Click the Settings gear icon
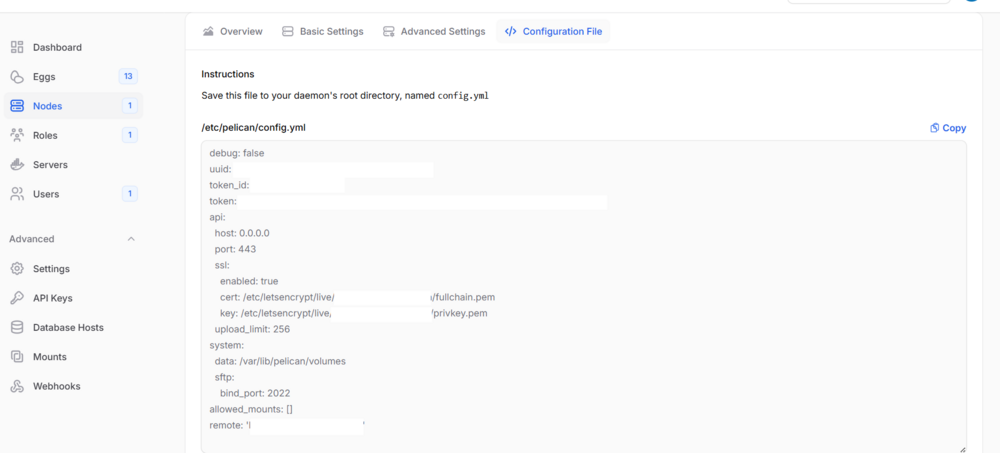This screenshot has height=453, width=1000. (17, 269)
